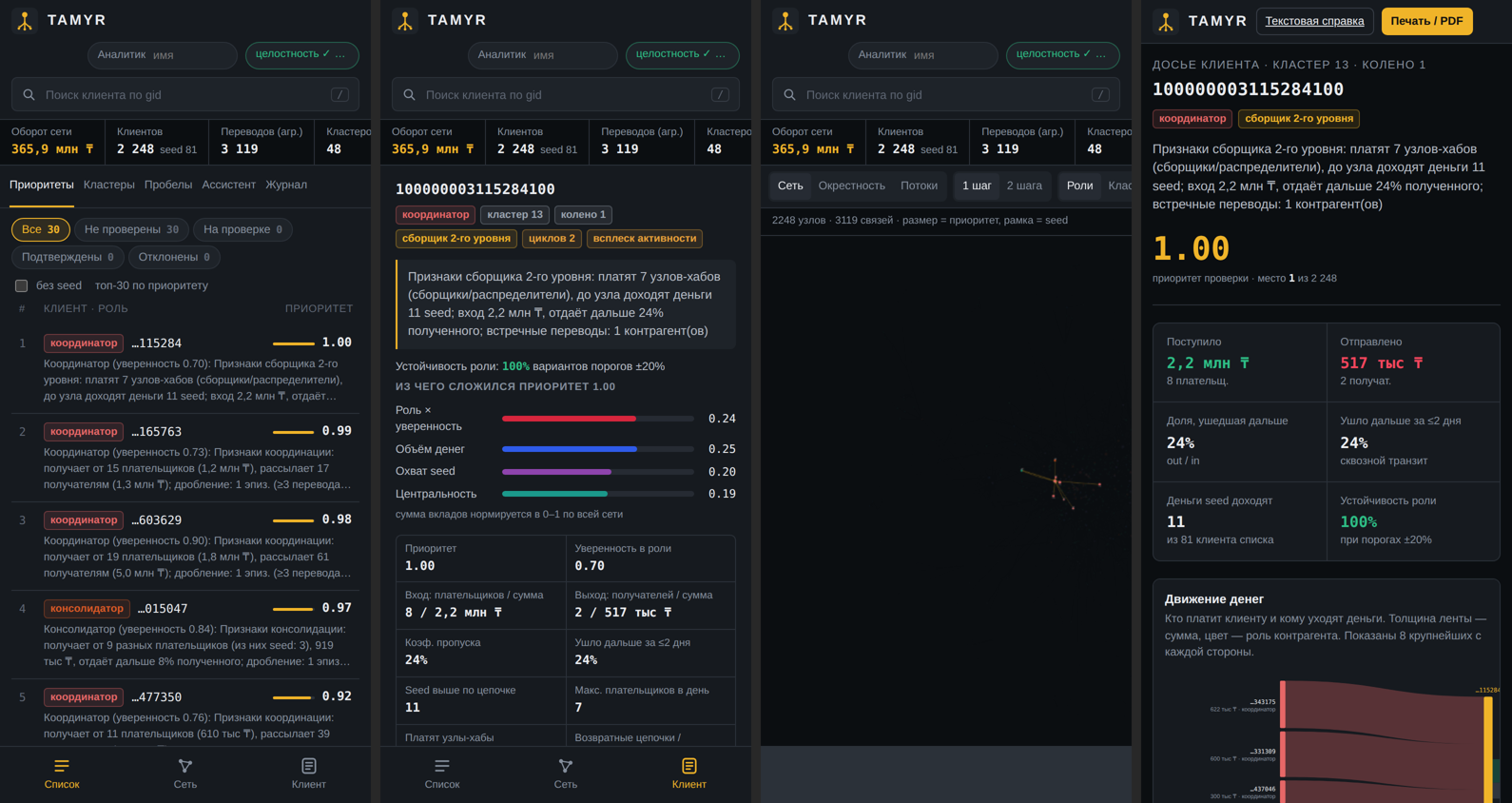Open Клиент bottom nav in second panel
Screen dimensions: 1512x803
pyautogui.click(x=689, y=774)
